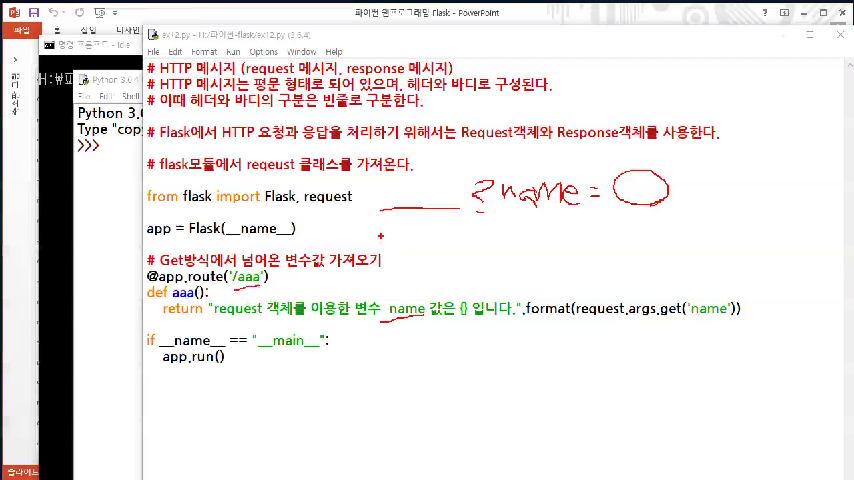Open Shell menu in Python Shell window
The image size is (854, 480).
point(131,96)
